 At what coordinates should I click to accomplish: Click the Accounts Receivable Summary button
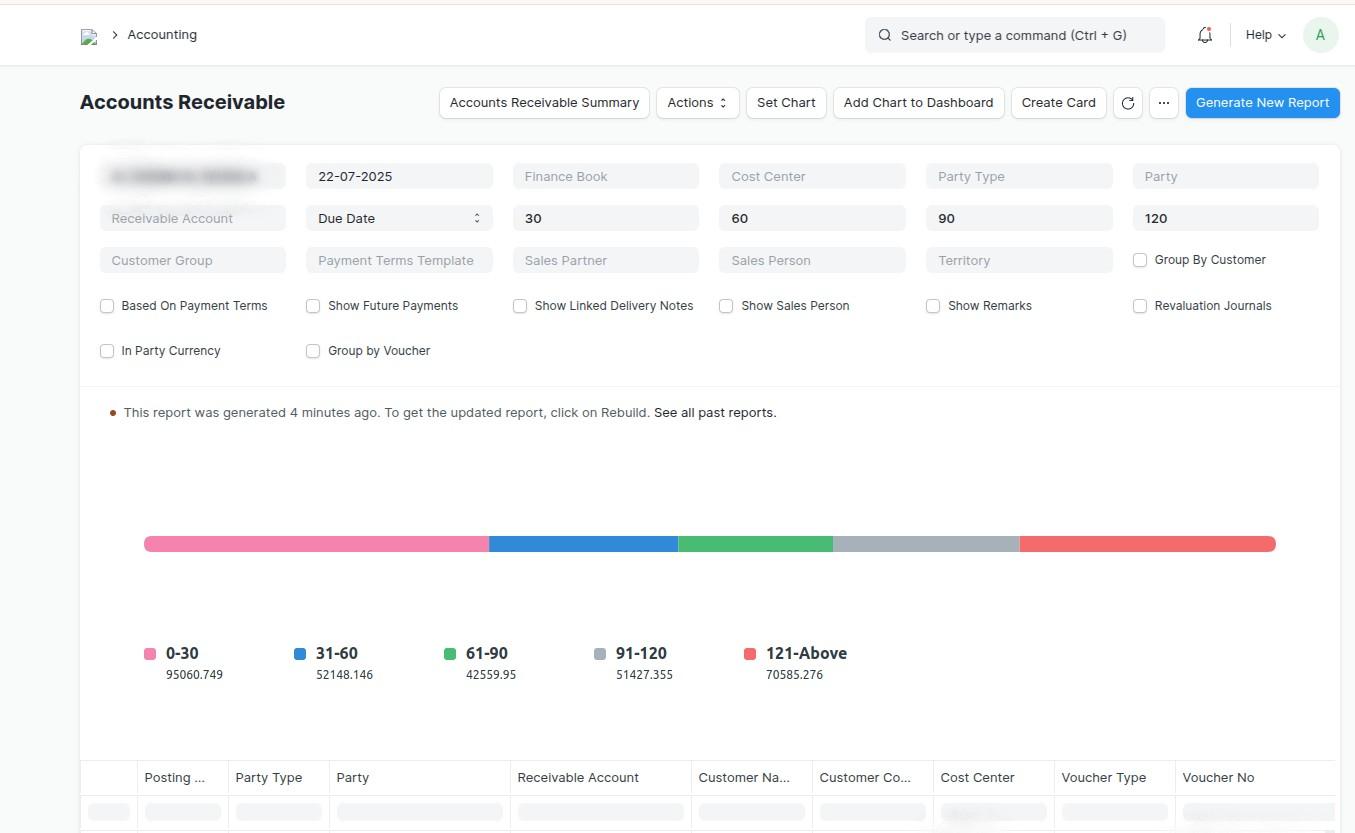544,102
